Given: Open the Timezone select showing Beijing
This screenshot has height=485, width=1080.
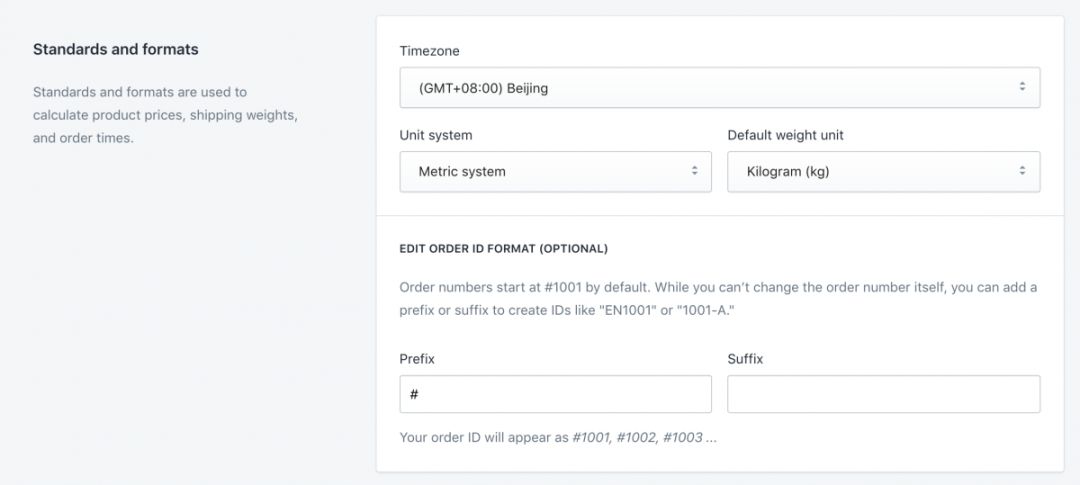Looking at the screenshot, I should pyautogui.click(x=700, y=87).
